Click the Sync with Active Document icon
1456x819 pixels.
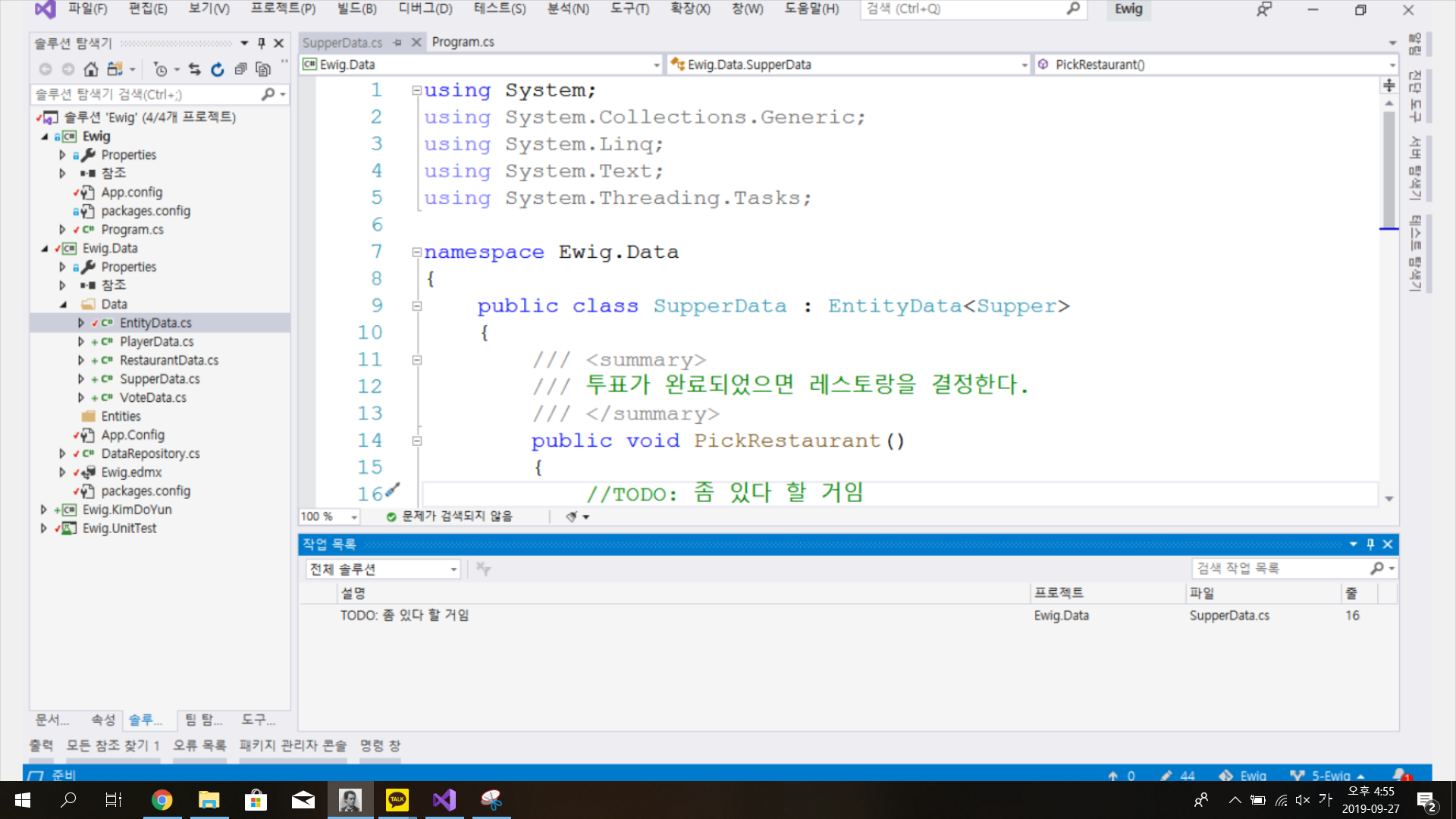195,70
